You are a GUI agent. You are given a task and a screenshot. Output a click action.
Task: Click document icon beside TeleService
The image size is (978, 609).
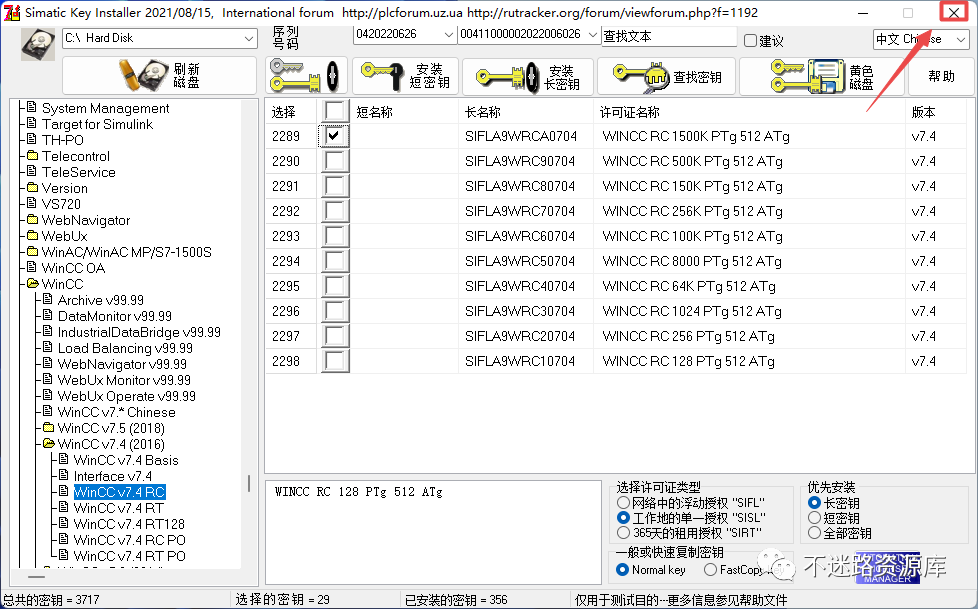coord(32,171)
